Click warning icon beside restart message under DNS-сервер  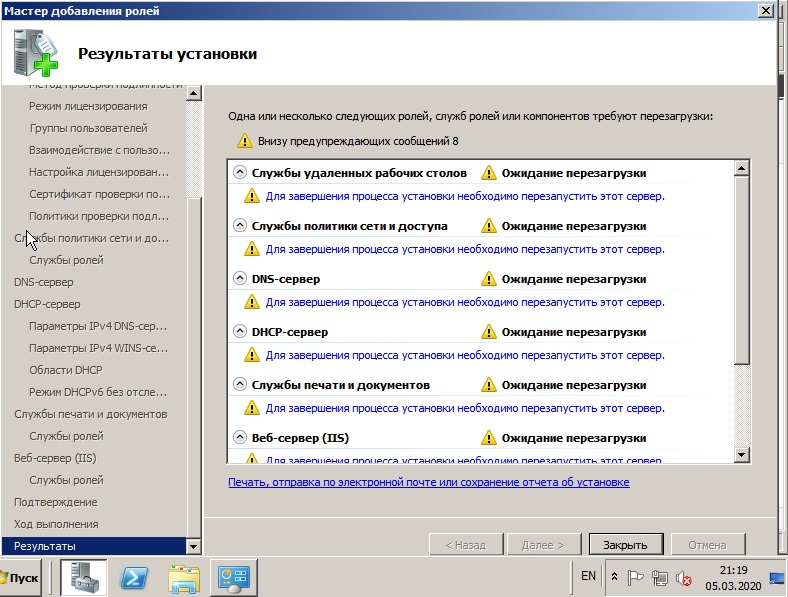pyautogui.click(x=252, y=302)
